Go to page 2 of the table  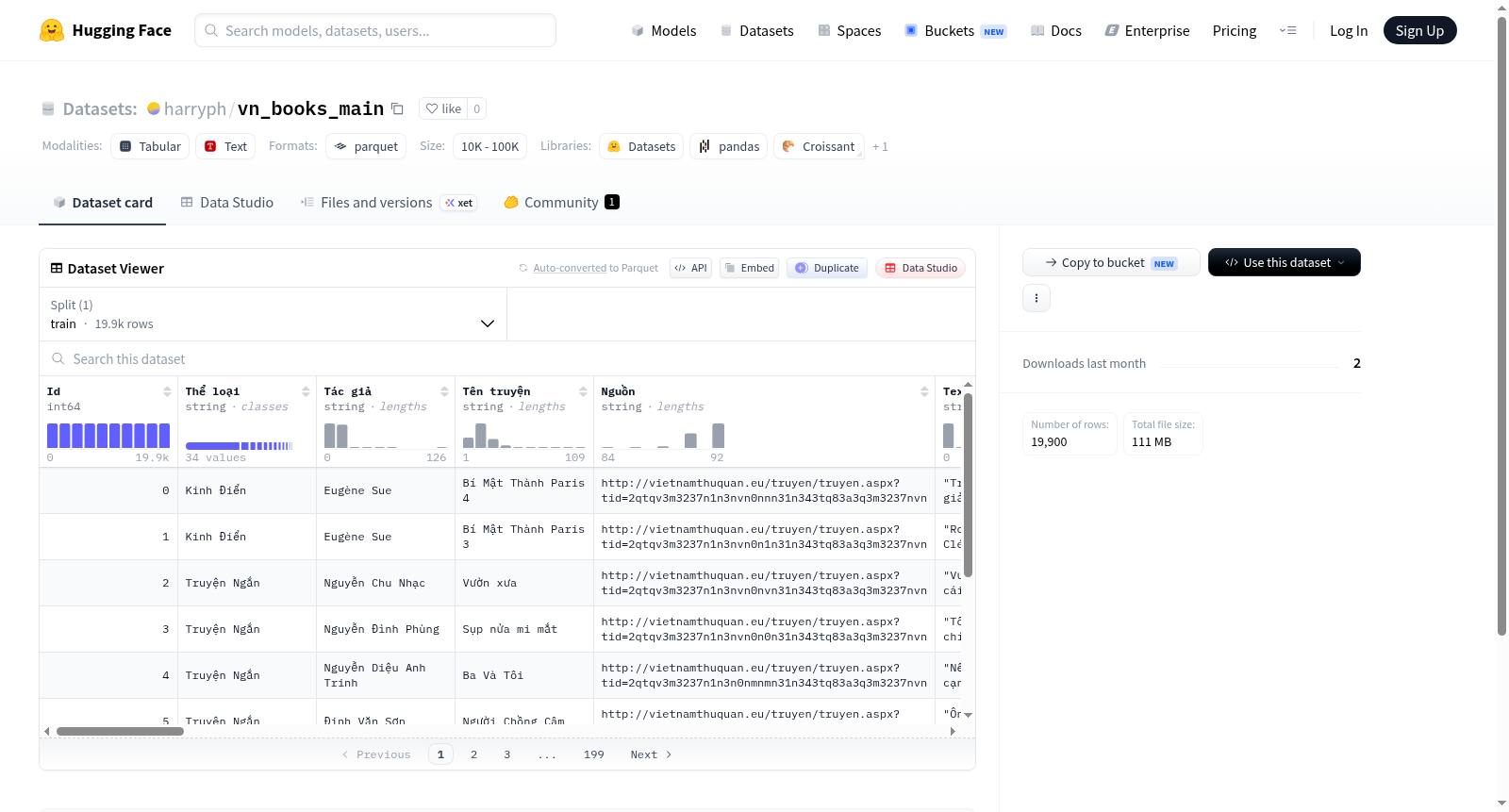point(473,754)
